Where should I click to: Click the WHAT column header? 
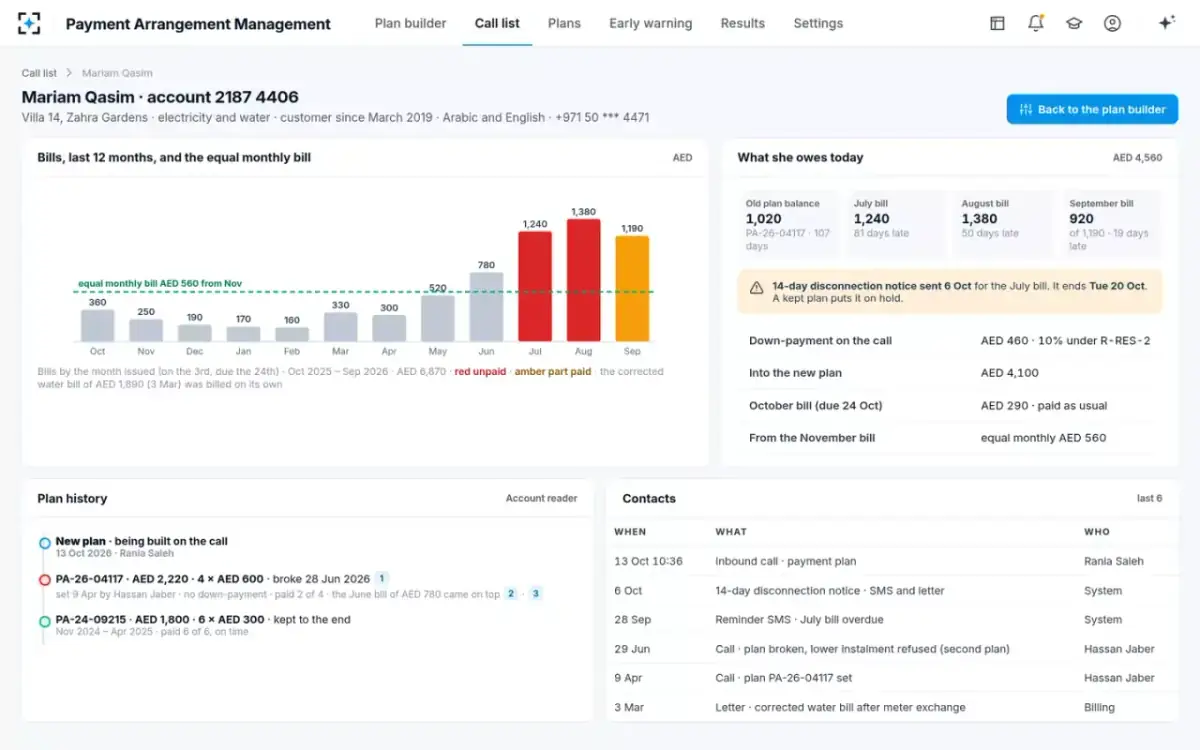pyautogui.click(x=731, y=532)
